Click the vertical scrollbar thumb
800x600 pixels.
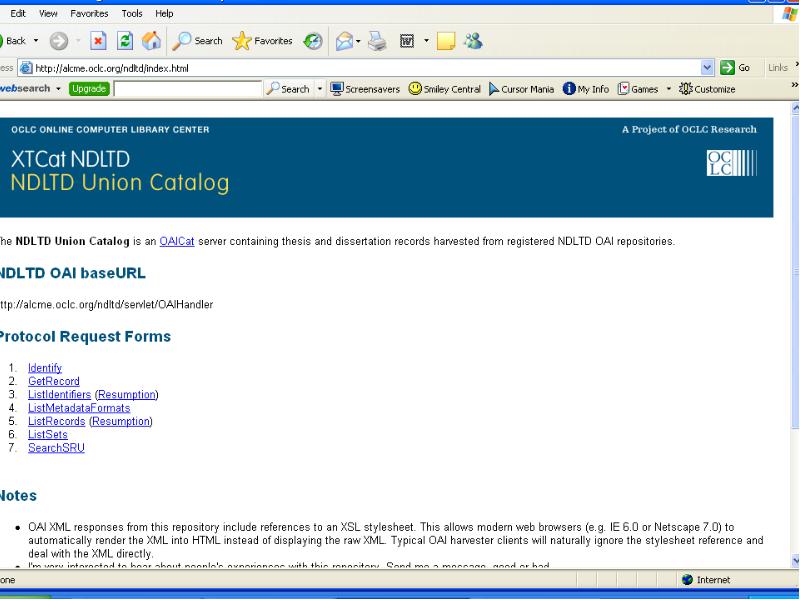pos(795,271)
